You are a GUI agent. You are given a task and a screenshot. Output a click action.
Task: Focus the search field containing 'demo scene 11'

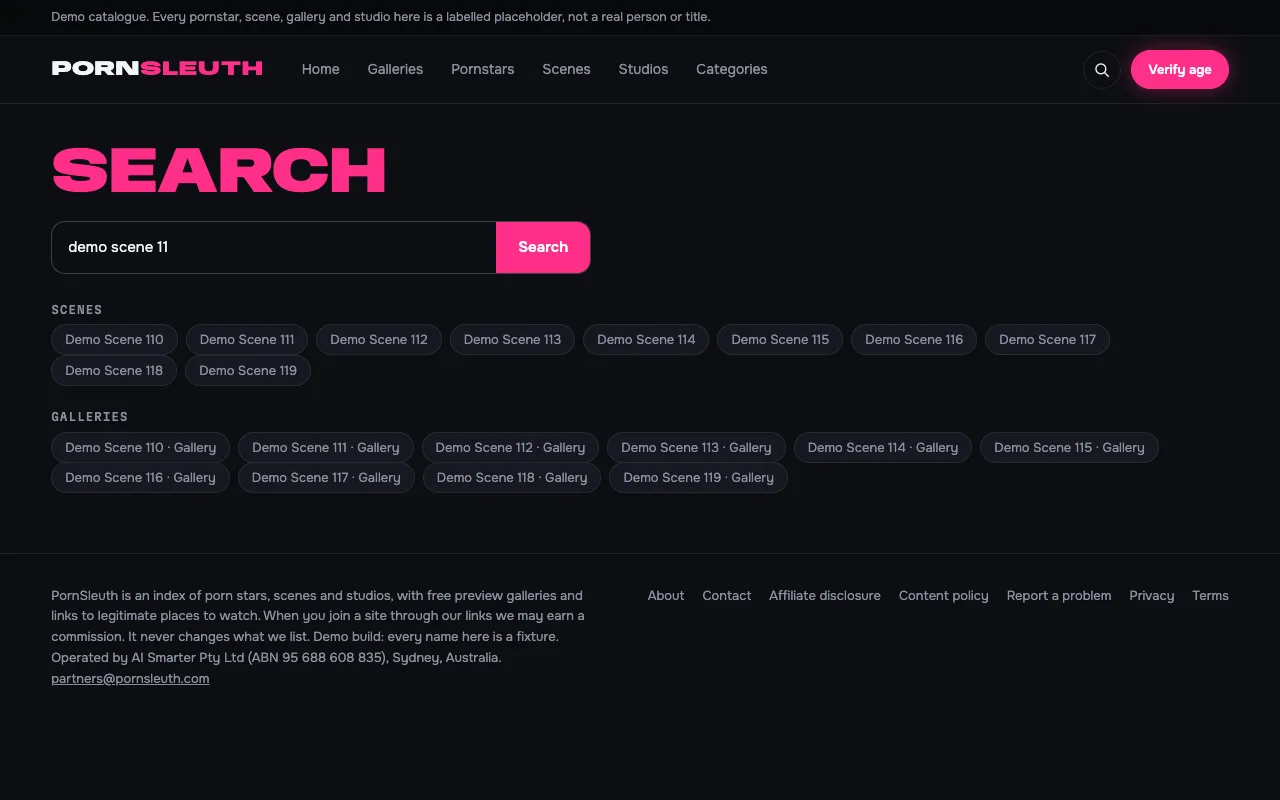(x=274, y=247)
